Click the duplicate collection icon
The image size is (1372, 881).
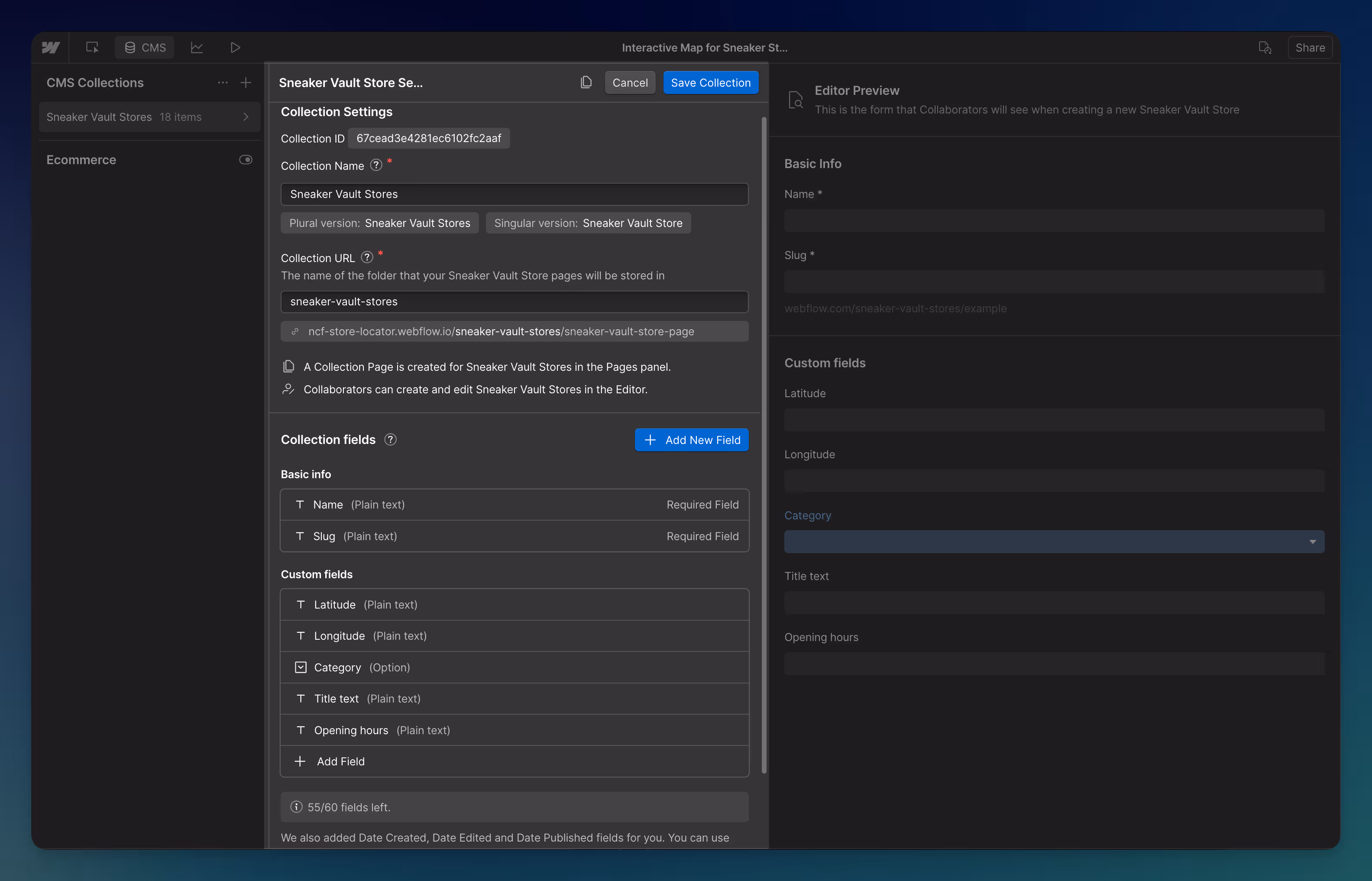click(x=586, y=82)
